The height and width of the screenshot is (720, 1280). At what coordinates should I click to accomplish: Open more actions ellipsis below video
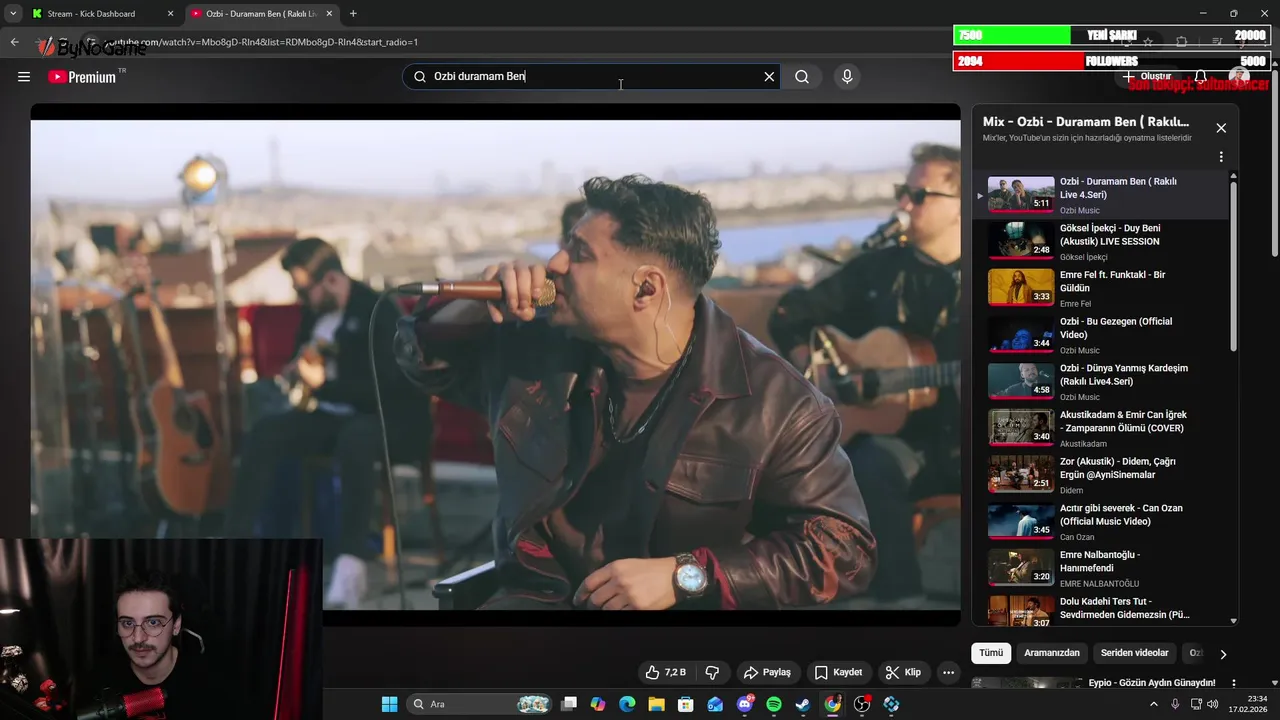(949, 672)
